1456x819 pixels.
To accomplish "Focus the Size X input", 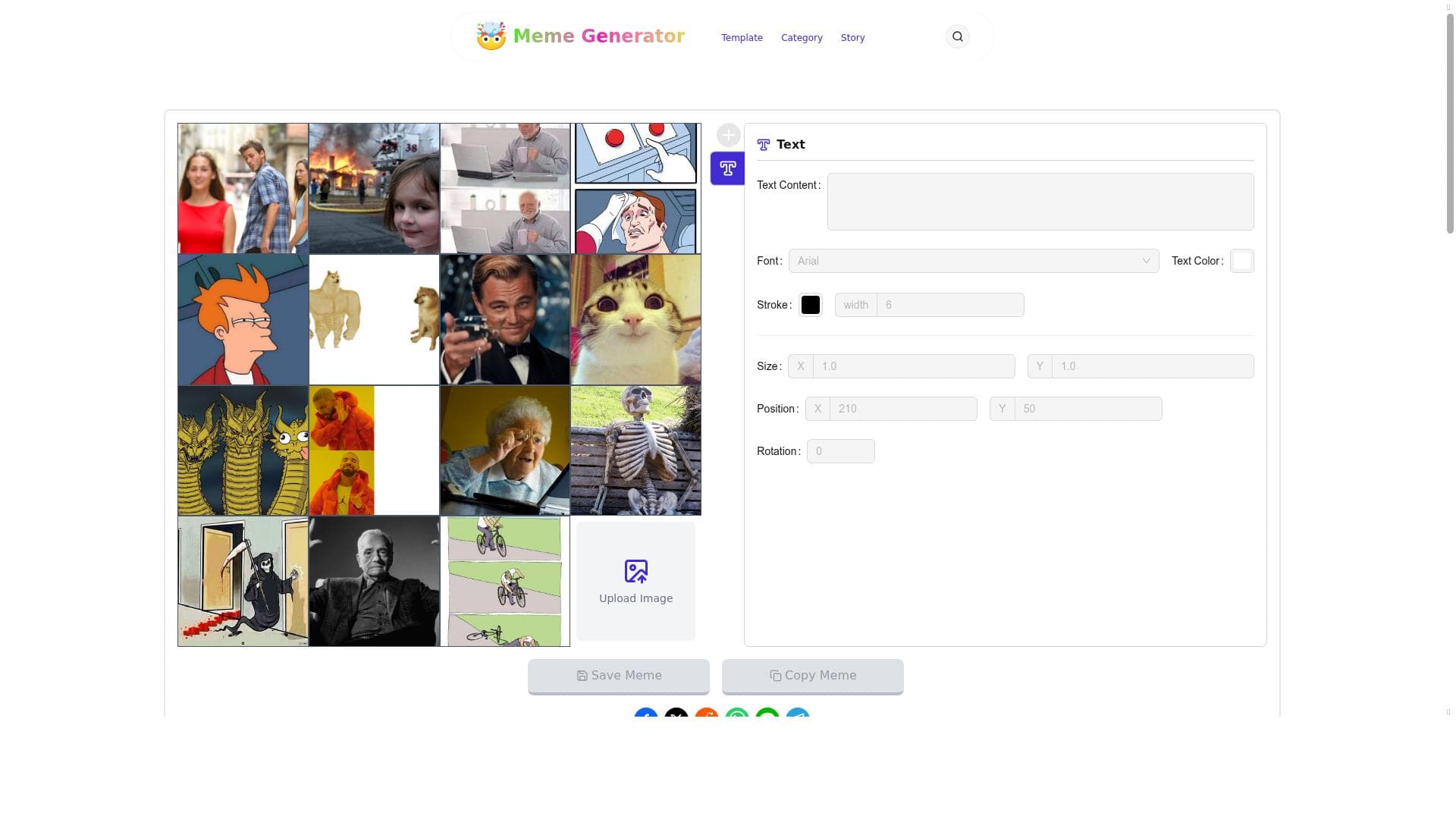I will coord(914,366).
